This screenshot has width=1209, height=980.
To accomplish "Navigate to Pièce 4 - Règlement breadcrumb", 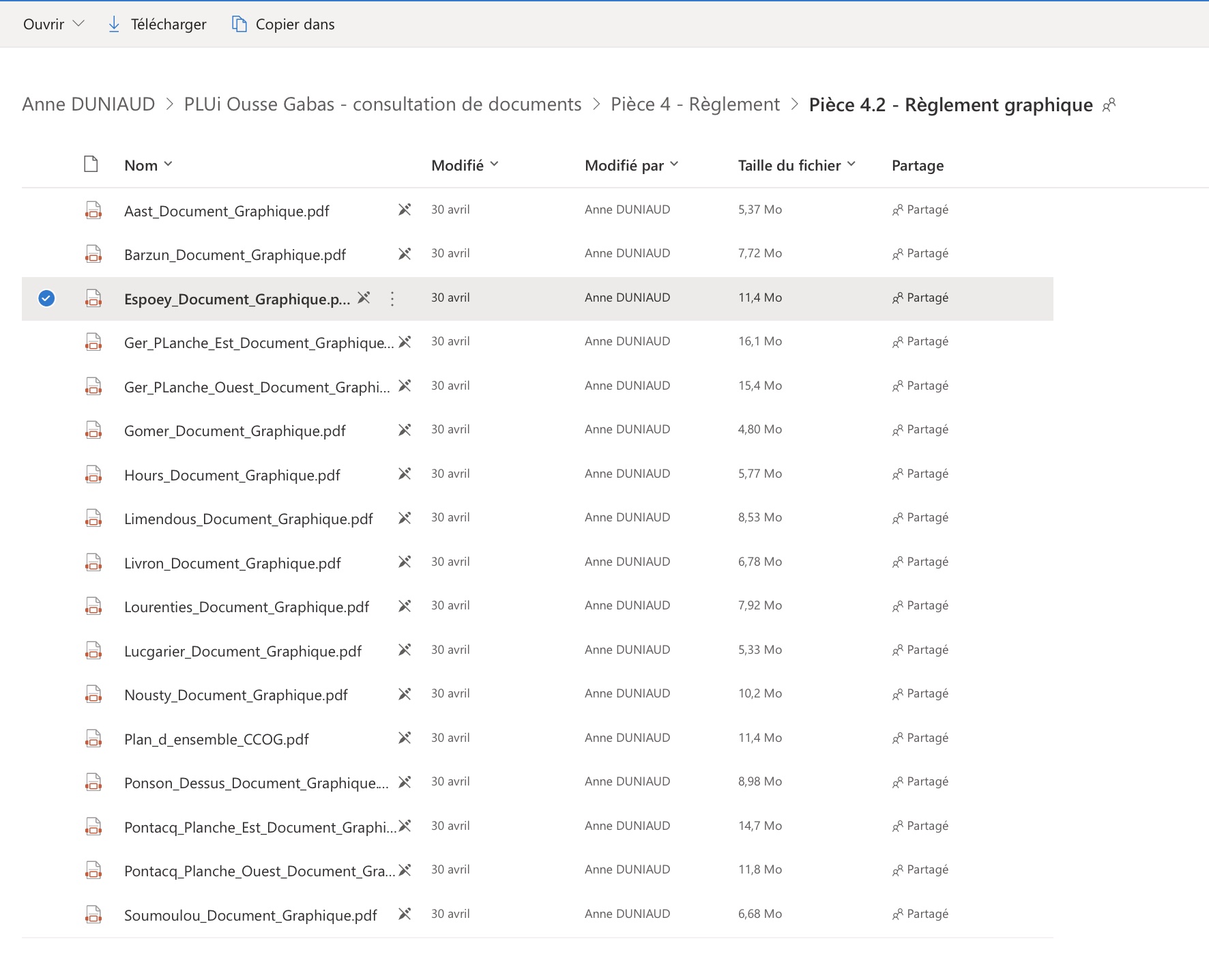I will click(x=695, y=104).
